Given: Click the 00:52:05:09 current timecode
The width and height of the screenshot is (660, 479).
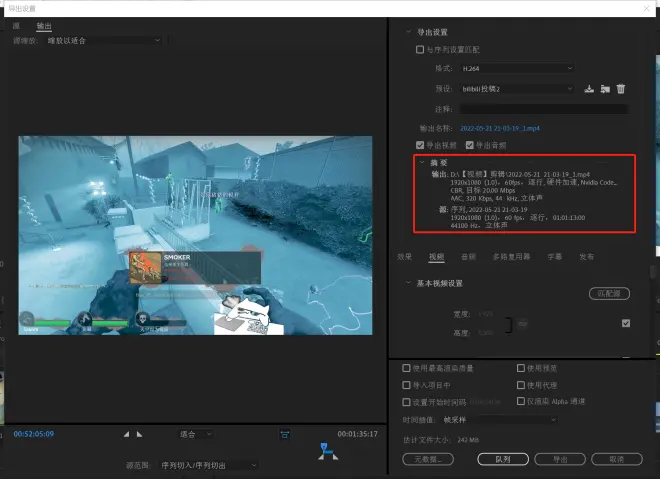Looking at the screenshot, I should tap(34, 434).
